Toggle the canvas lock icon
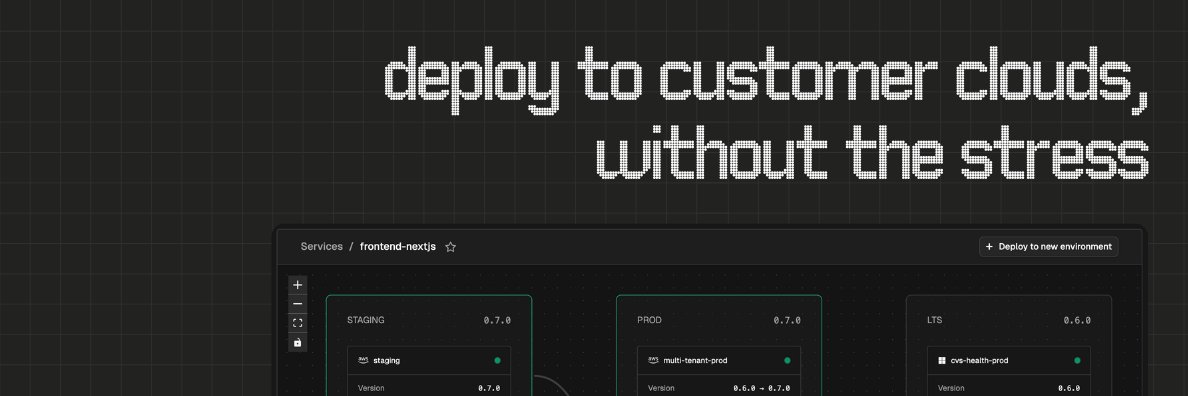The height and width of the screenshot is (396, 1188). [x=298, y=342]
